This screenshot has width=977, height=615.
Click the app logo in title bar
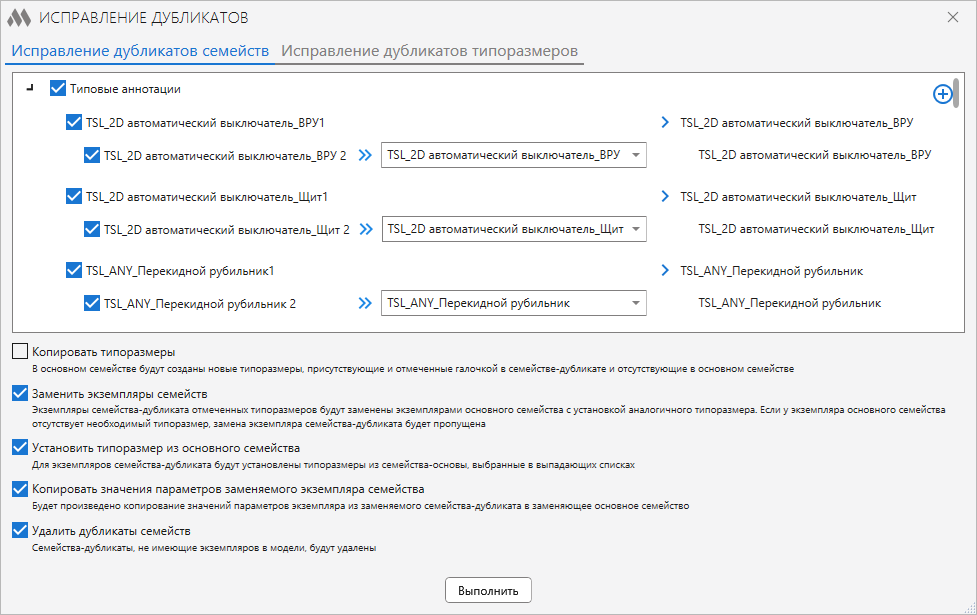19,18
